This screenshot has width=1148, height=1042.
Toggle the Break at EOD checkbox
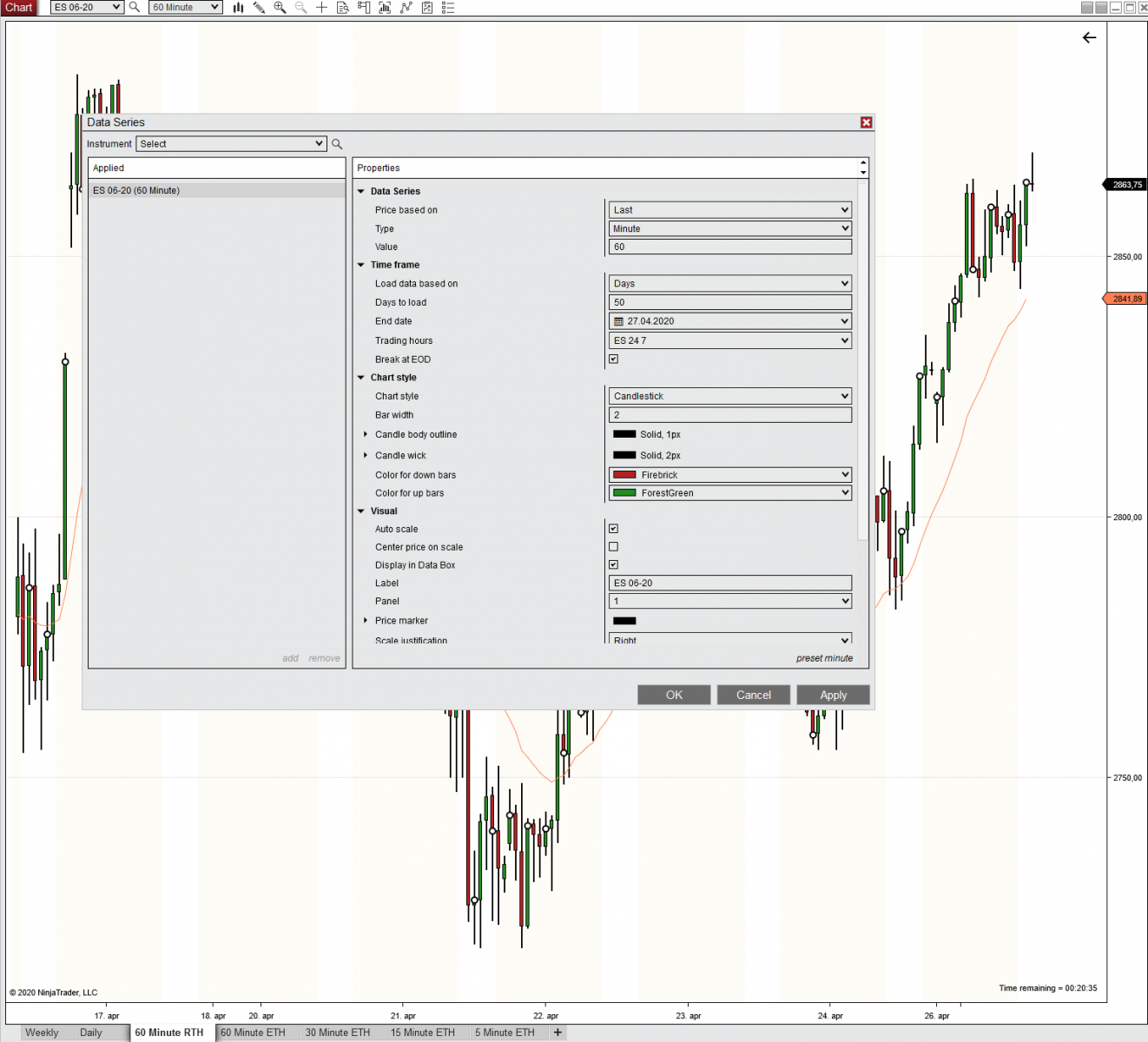[x=614, y=359]
